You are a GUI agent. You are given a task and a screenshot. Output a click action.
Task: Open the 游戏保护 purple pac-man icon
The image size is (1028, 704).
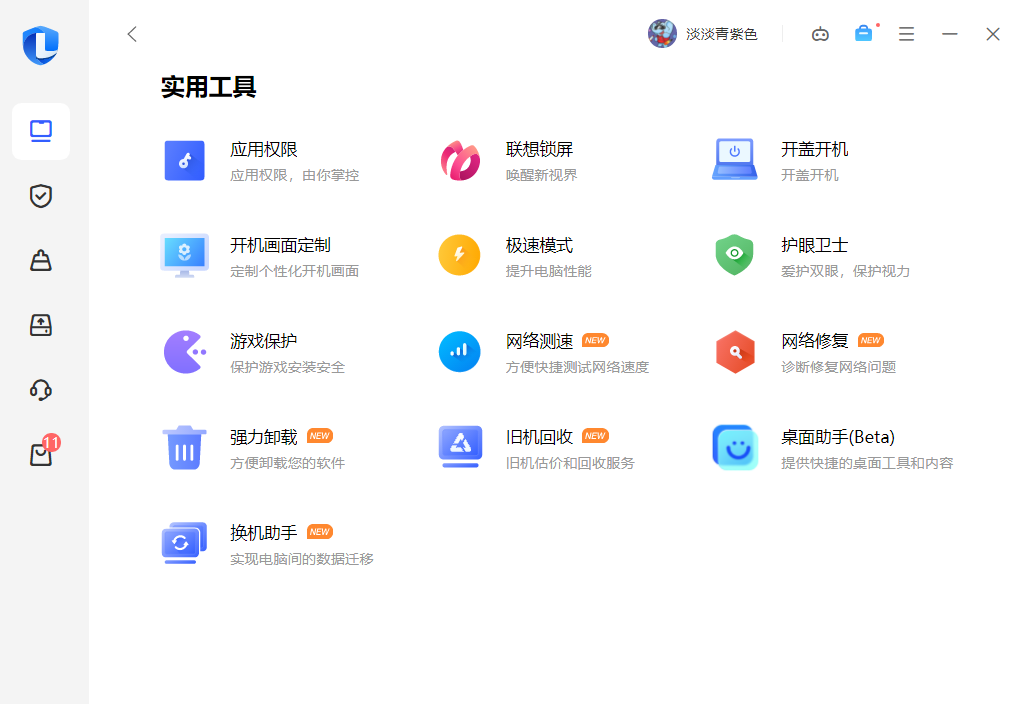[185, 352]
